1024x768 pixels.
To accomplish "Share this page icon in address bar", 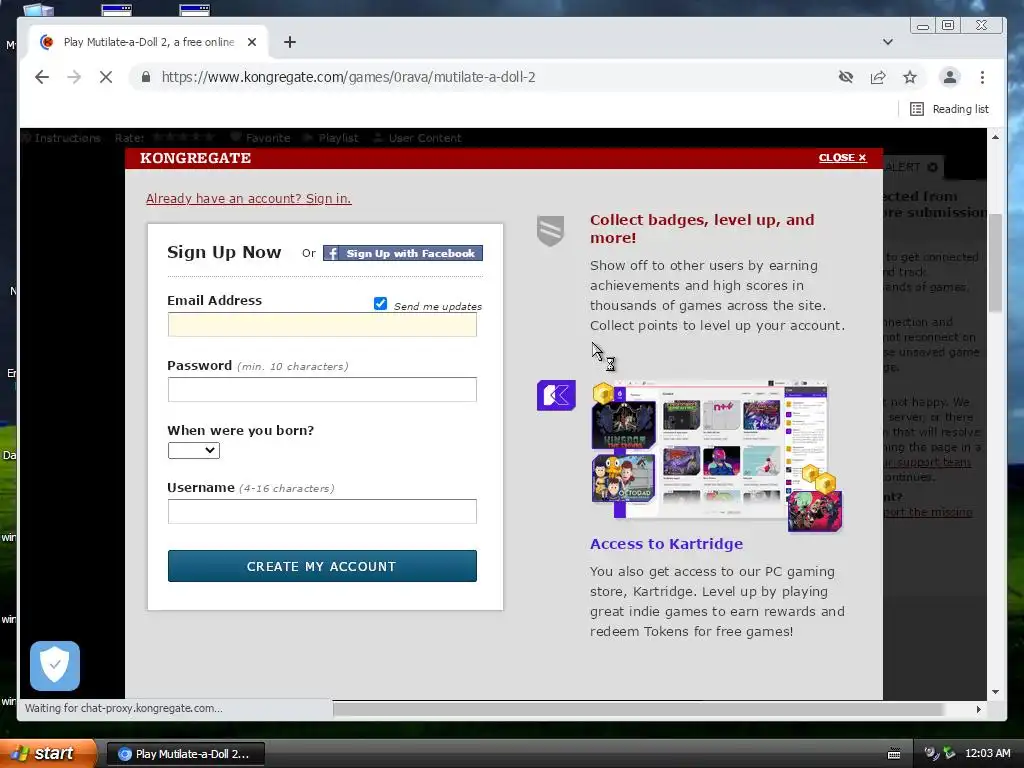I will click(x=878, y=77).
